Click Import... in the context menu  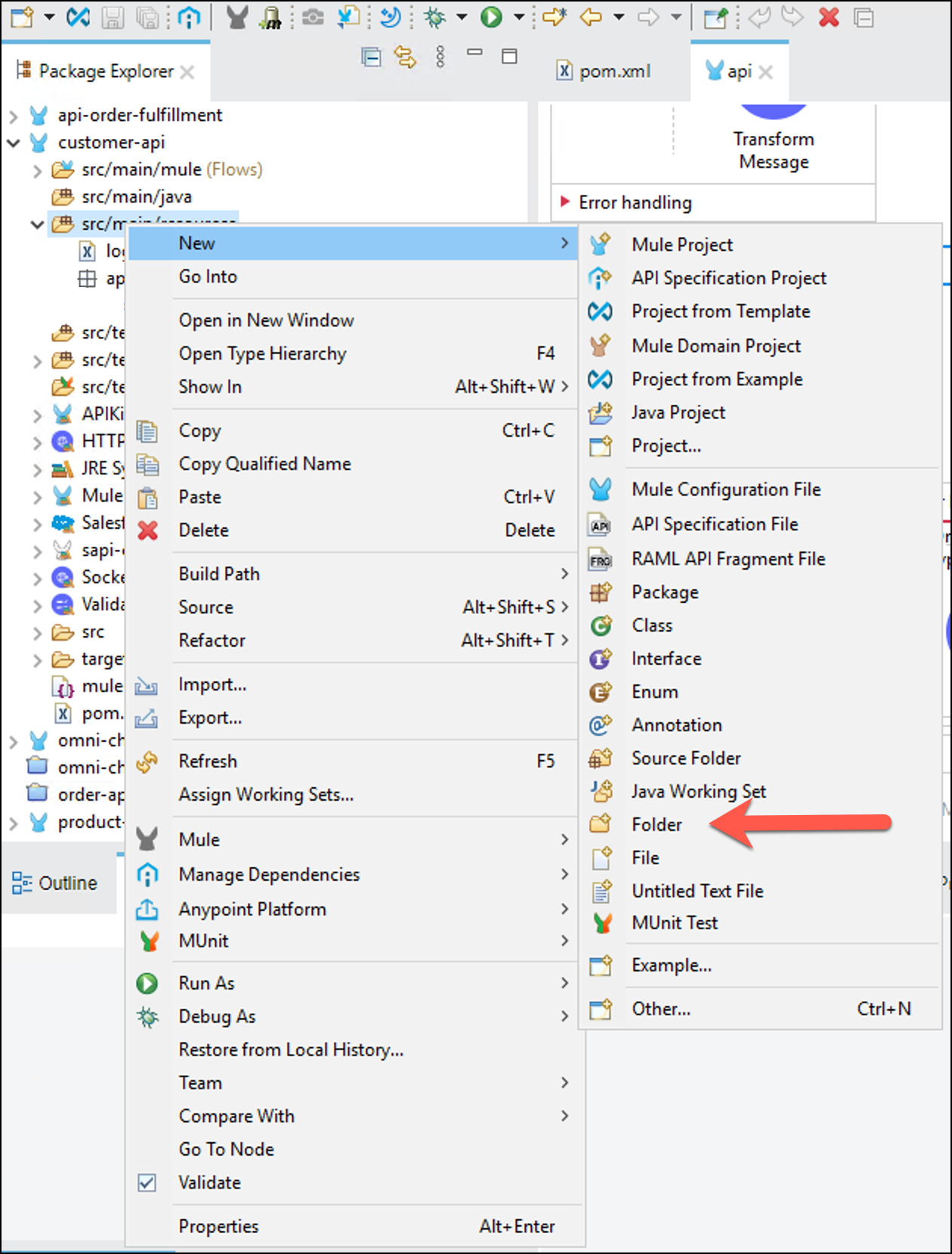coord(355,684)
